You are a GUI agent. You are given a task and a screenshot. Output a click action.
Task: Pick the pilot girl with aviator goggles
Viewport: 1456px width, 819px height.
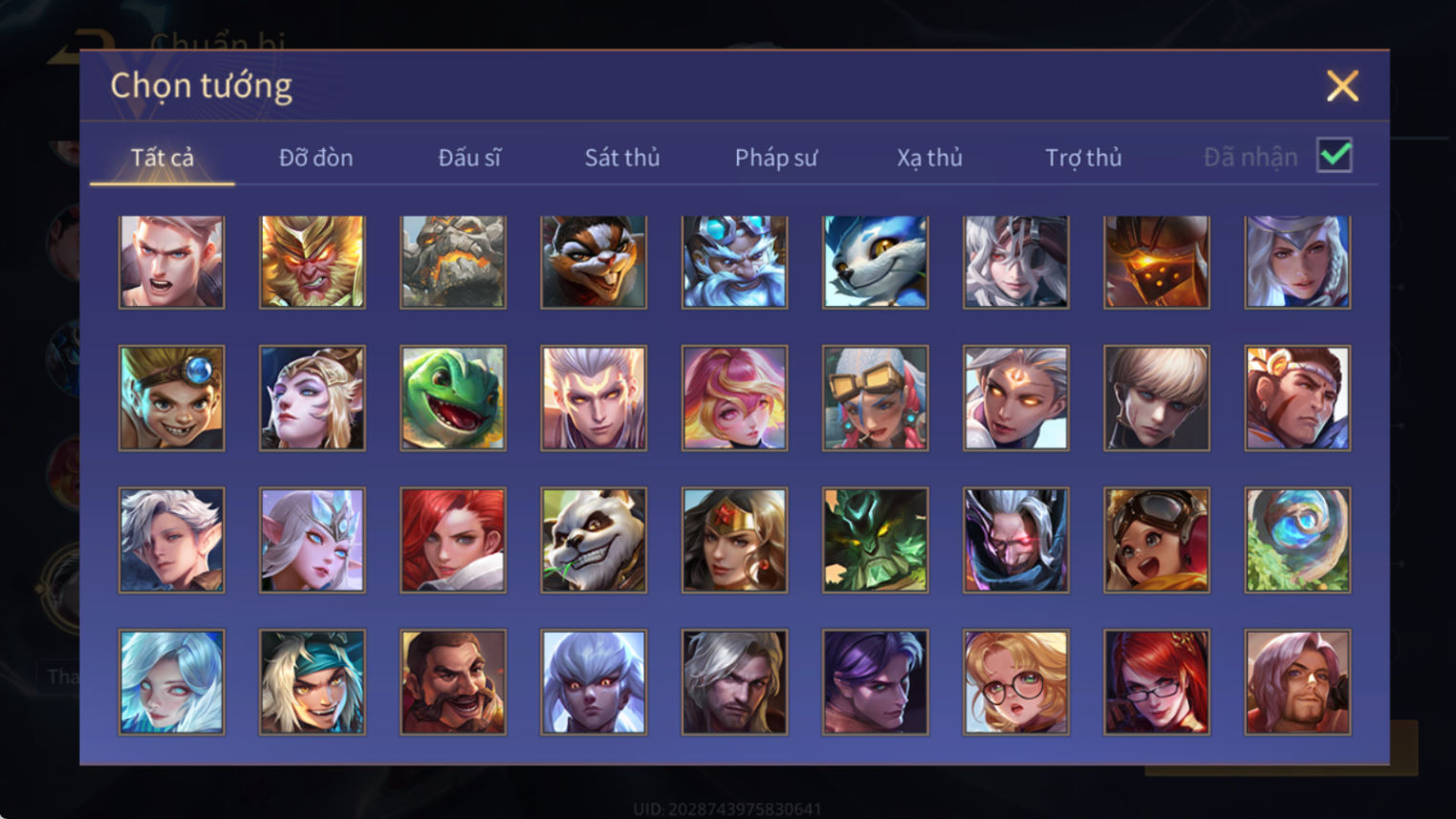point(1156,540)
